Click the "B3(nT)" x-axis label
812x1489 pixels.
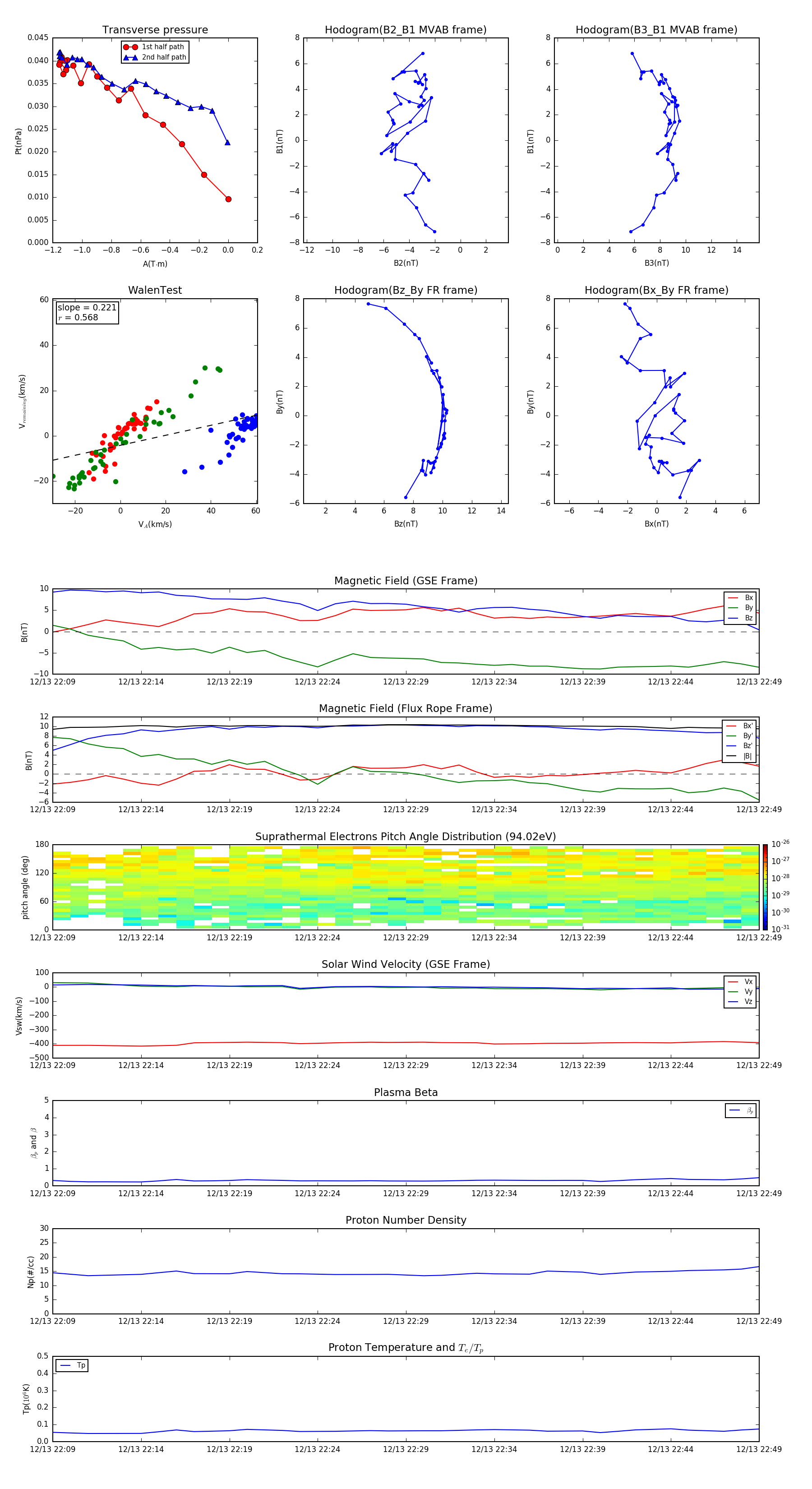[x=656, y=263]
